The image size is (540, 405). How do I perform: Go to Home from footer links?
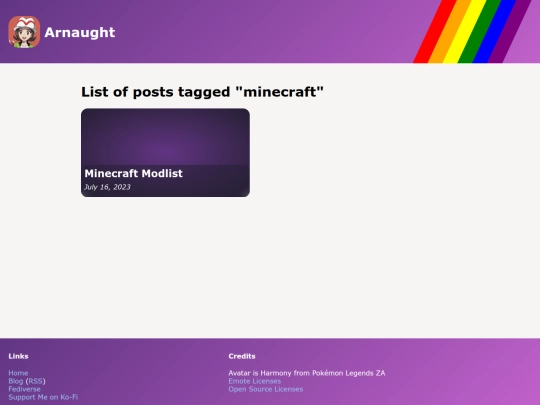click(18, 373)
